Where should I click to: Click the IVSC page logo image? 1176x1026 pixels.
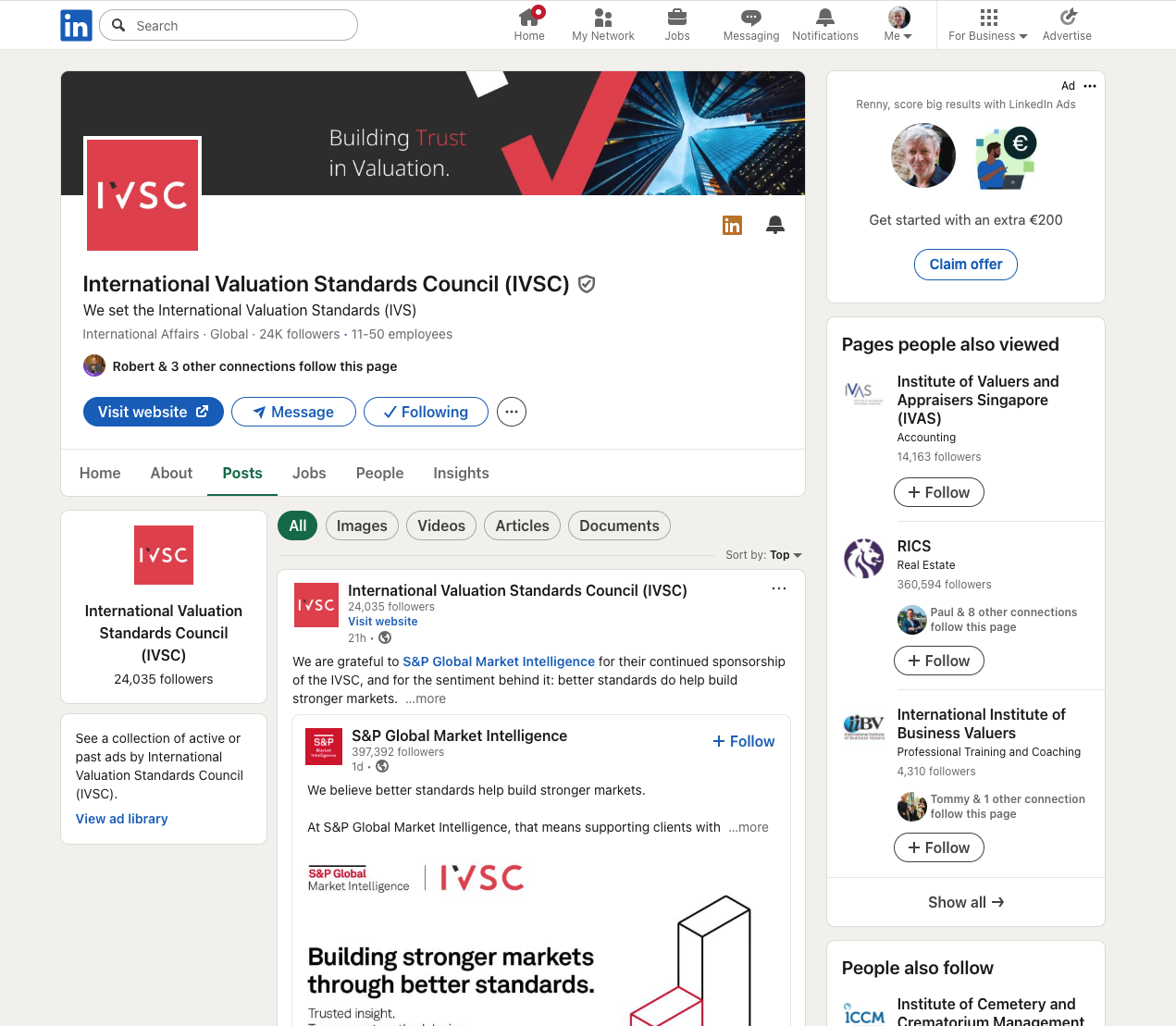click(142, 194)
